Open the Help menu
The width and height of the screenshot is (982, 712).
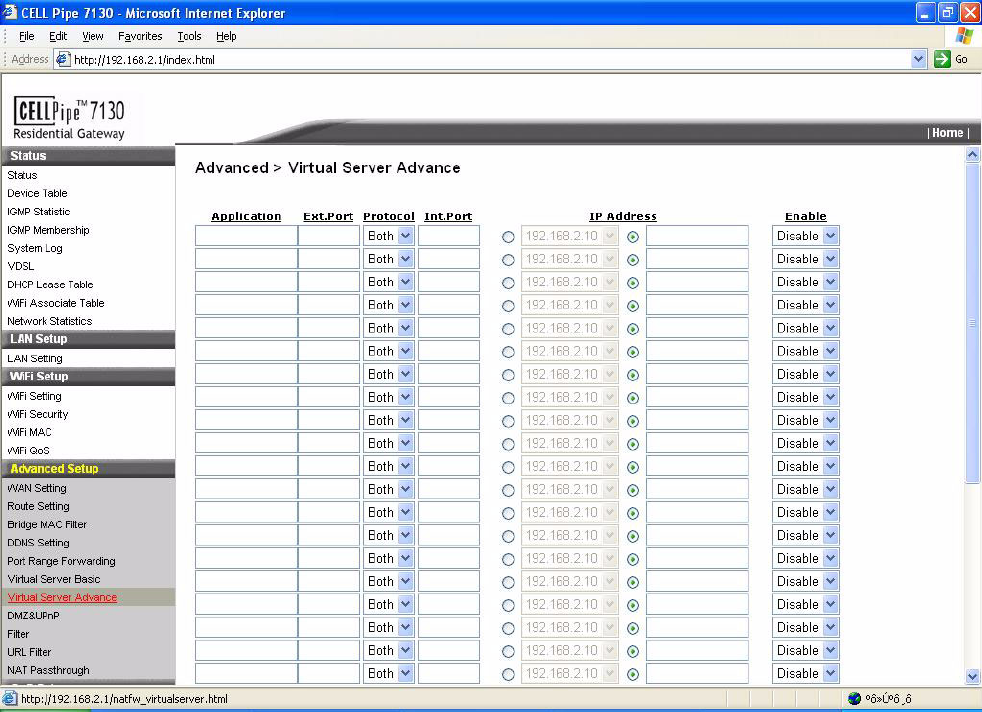pyautogui.click(x=226, y=36)
